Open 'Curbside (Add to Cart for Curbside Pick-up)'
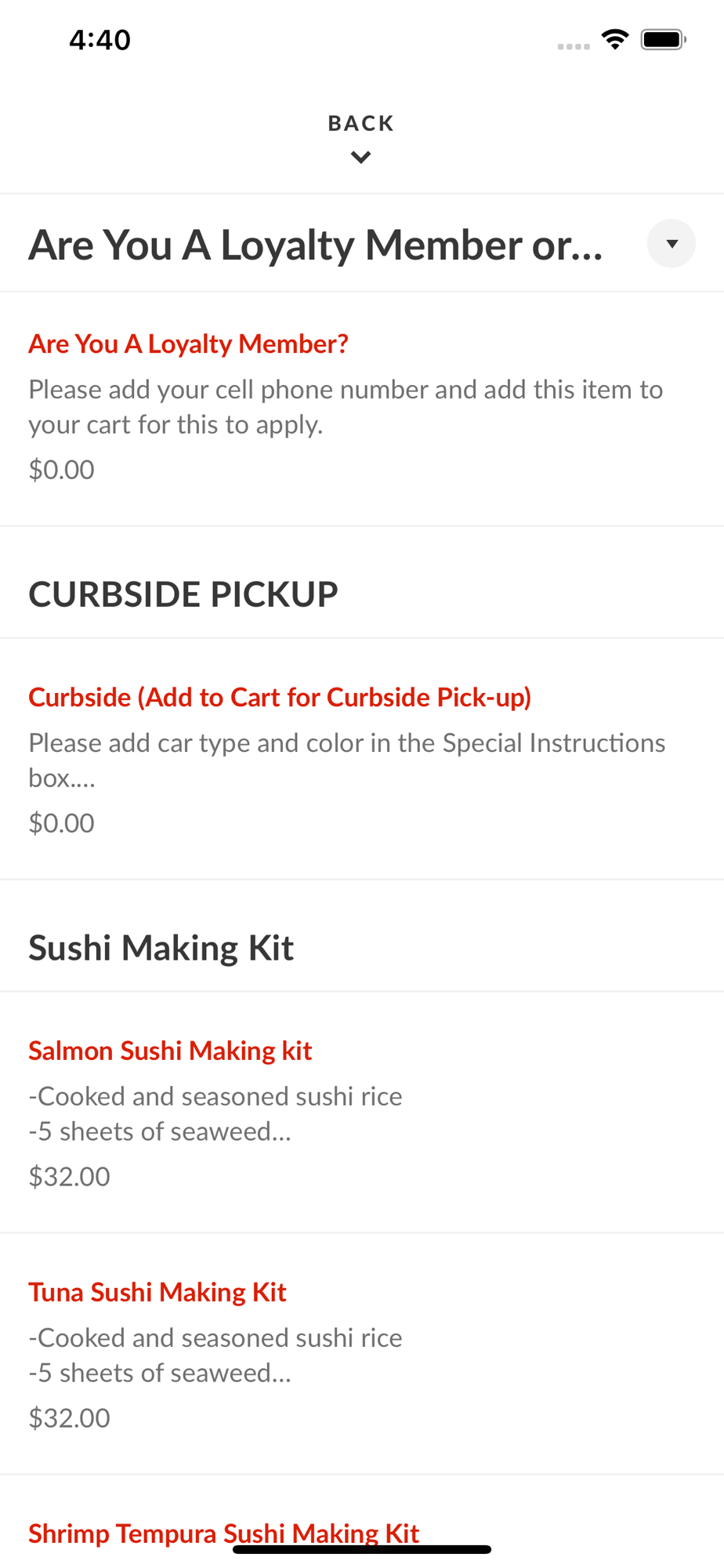 click(280, 698)
